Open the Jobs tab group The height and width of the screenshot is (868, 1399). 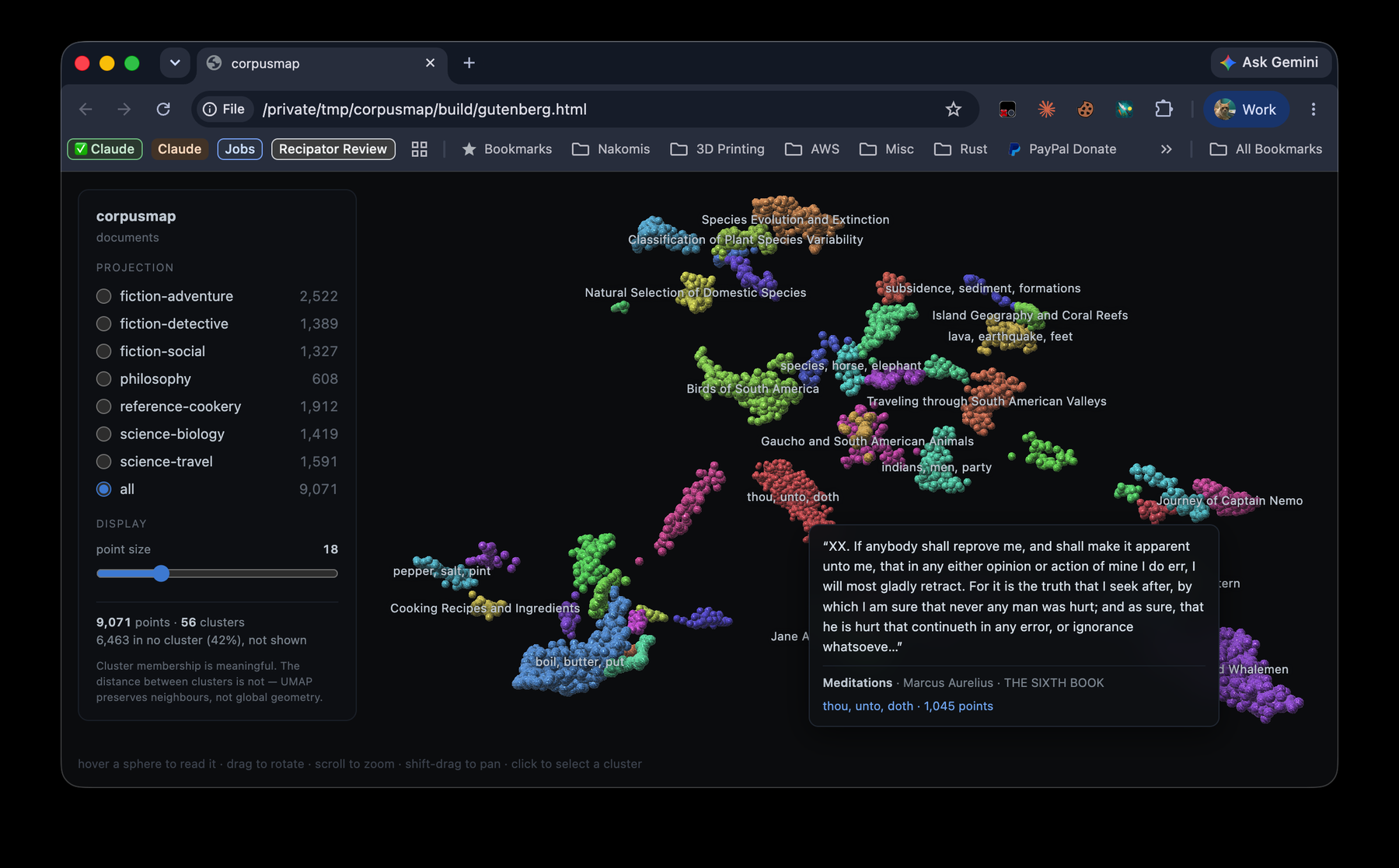click(239, 149)
